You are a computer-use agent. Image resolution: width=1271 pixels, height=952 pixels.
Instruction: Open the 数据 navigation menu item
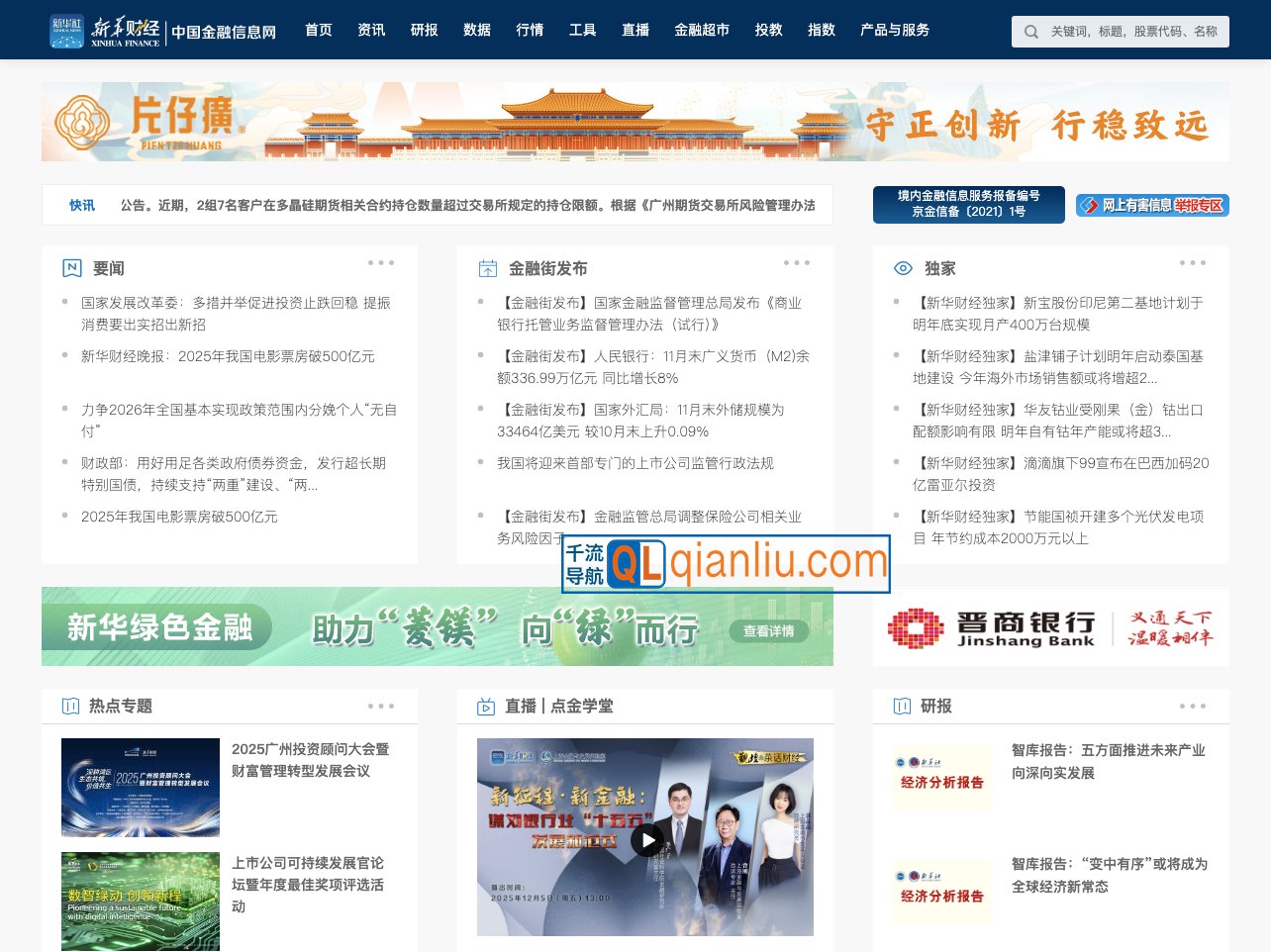click(476, 31)
